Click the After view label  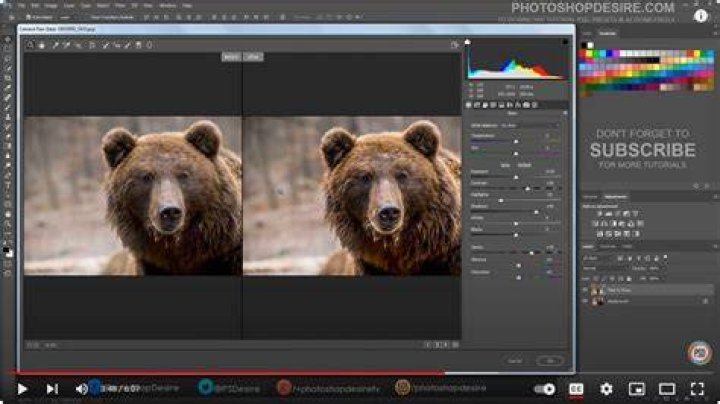(x=253, y=57)
